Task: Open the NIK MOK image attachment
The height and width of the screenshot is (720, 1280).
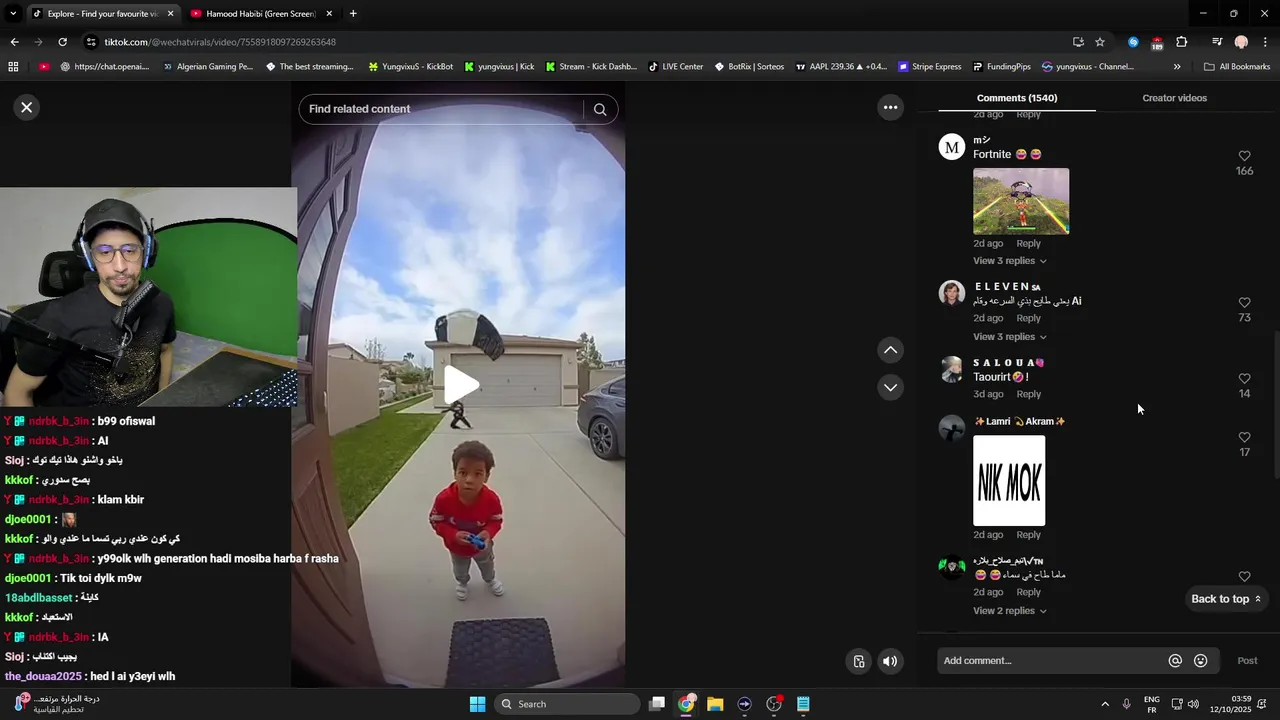Action: click(1009, 481)
